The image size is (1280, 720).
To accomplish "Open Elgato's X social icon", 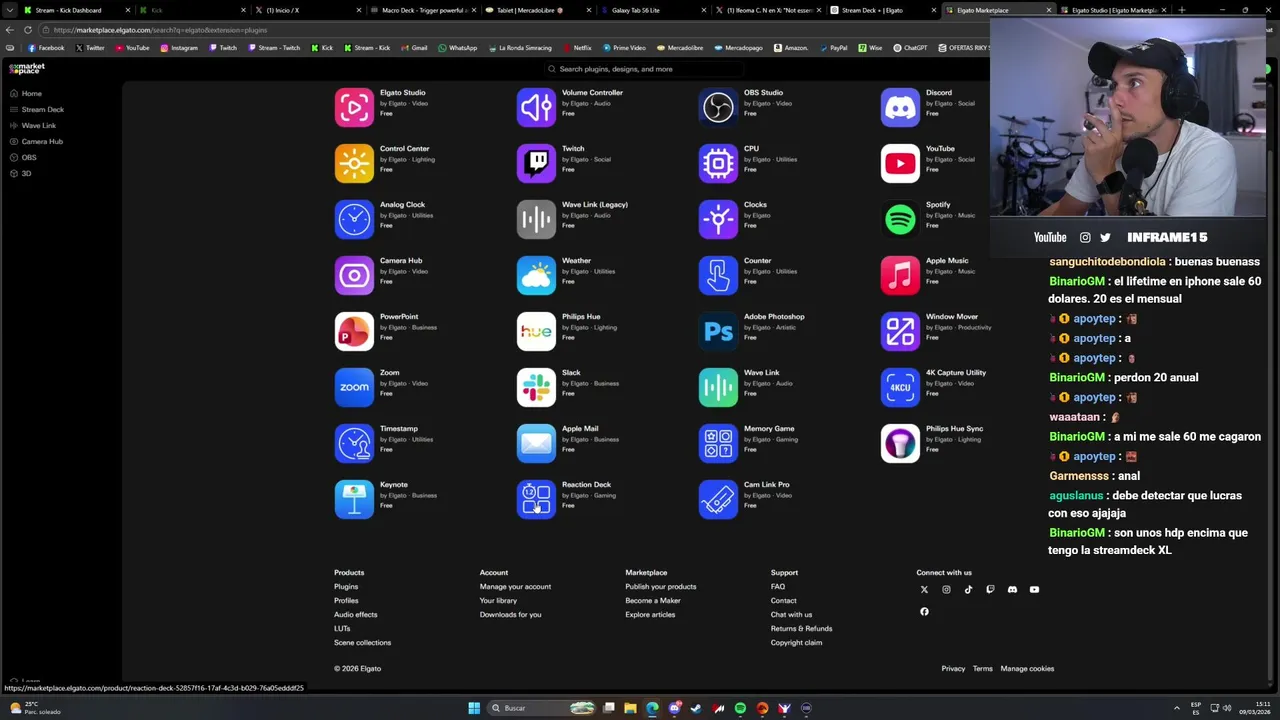I will pyautogui.click(x=924, y=590).
